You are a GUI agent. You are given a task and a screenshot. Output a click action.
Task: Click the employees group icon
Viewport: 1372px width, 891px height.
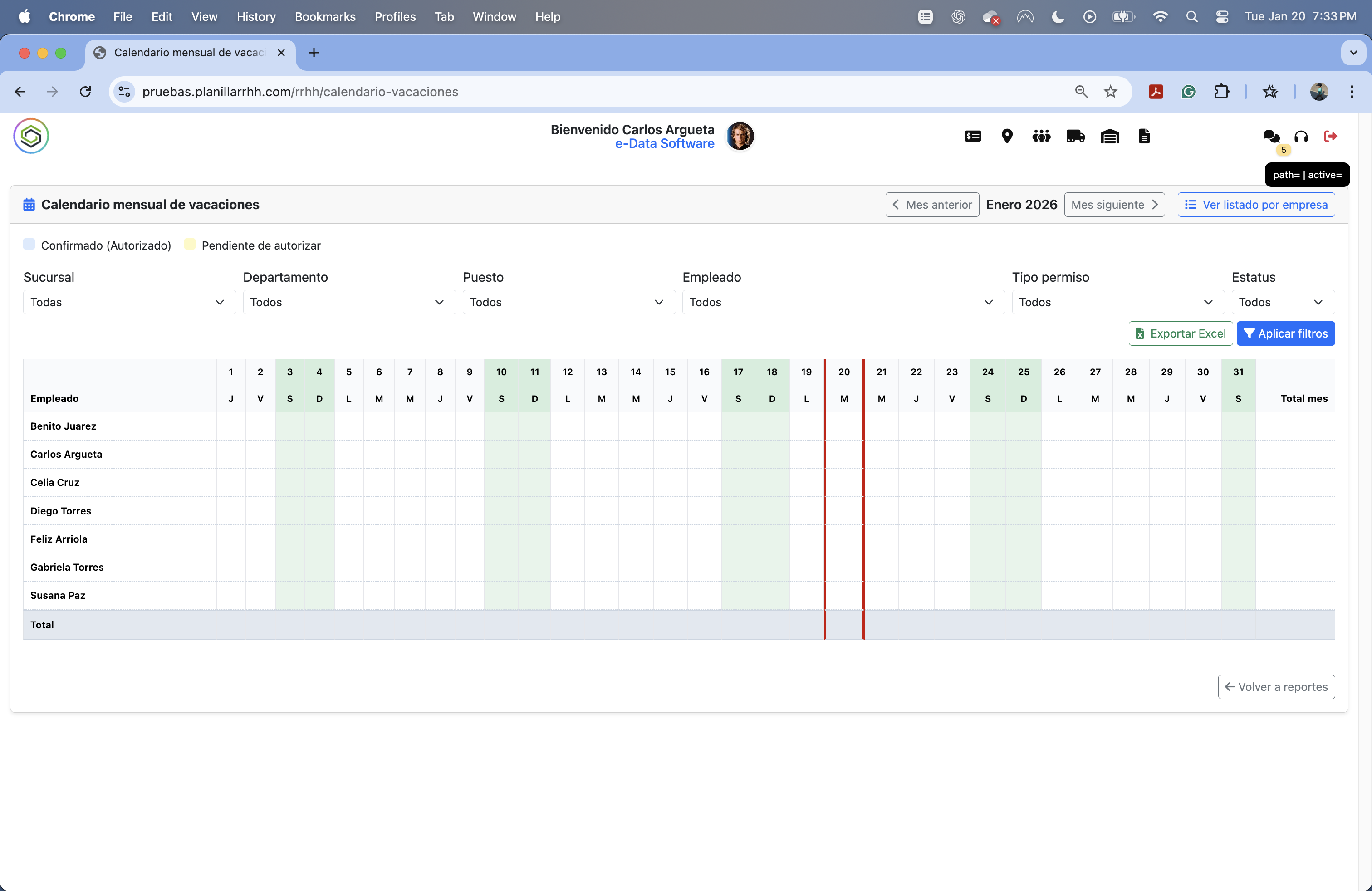pyautogui.click(x=1040, y=136)
